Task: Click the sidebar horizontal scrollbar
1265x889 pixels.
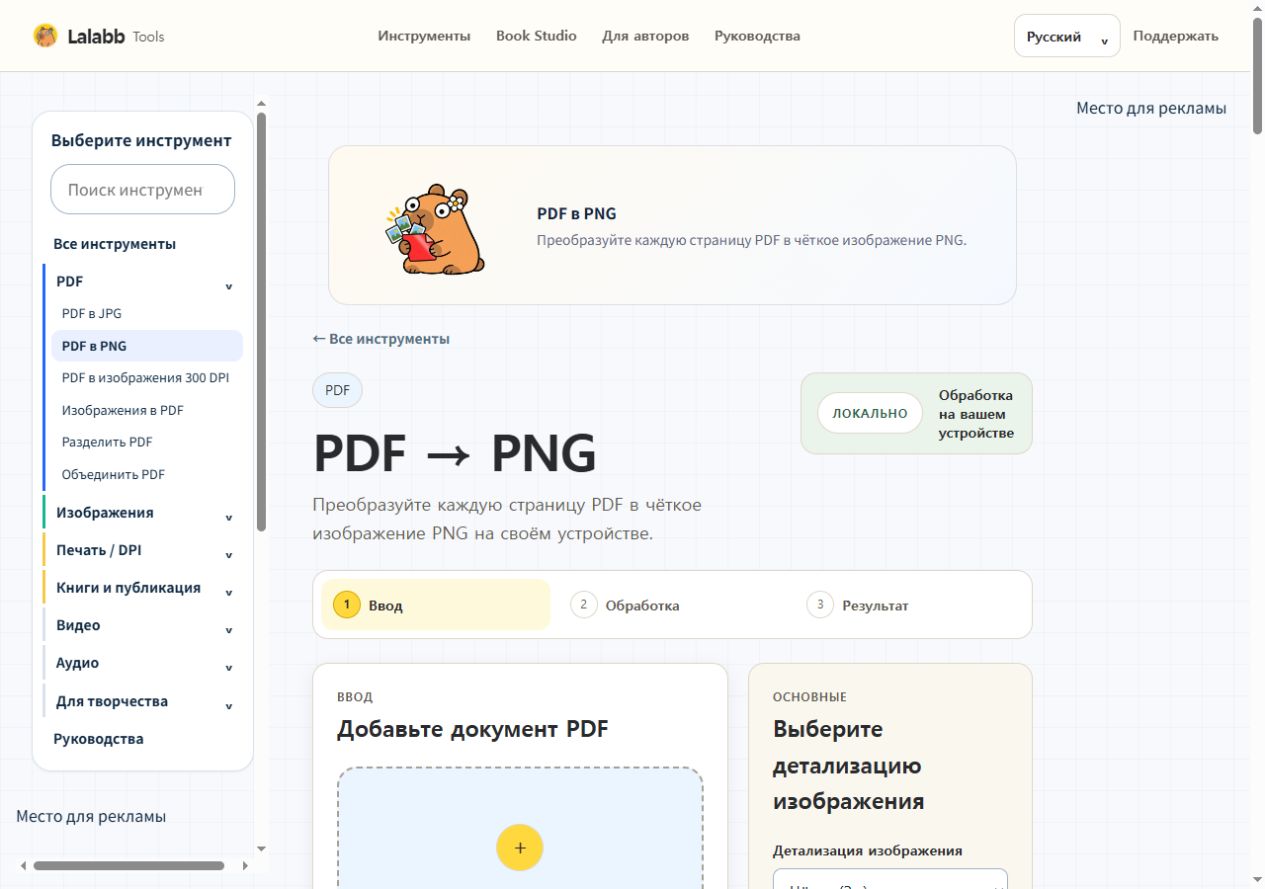Action: click(128, 866)
